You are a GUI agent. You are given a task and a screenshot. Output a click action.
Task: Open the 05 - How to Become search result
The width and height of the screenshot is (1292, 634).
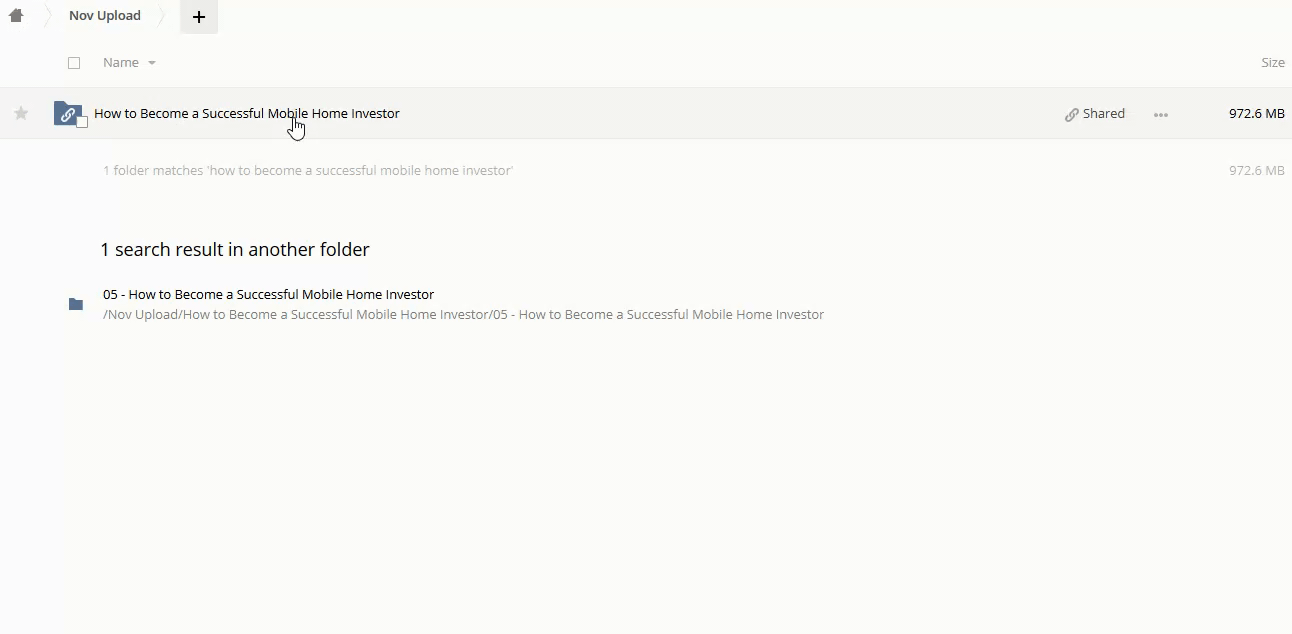pos(268,295)
